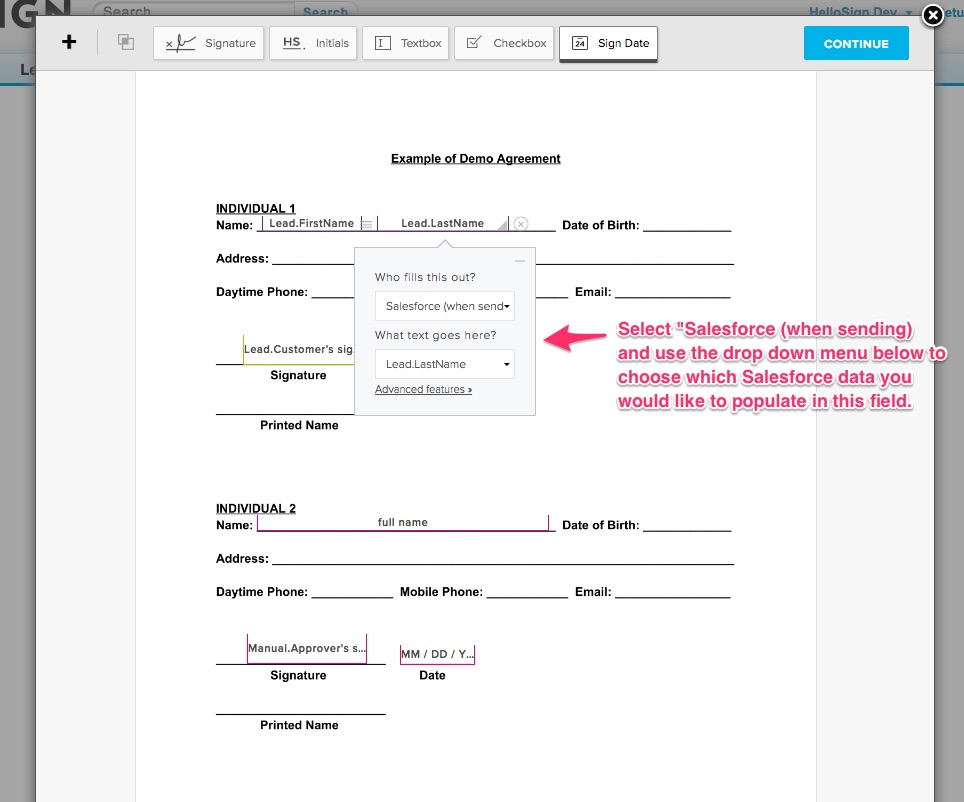The height and width of the screenshot is (802, 964).
Task: Select the 'full name' field under Individual 2
Action: 403,522
